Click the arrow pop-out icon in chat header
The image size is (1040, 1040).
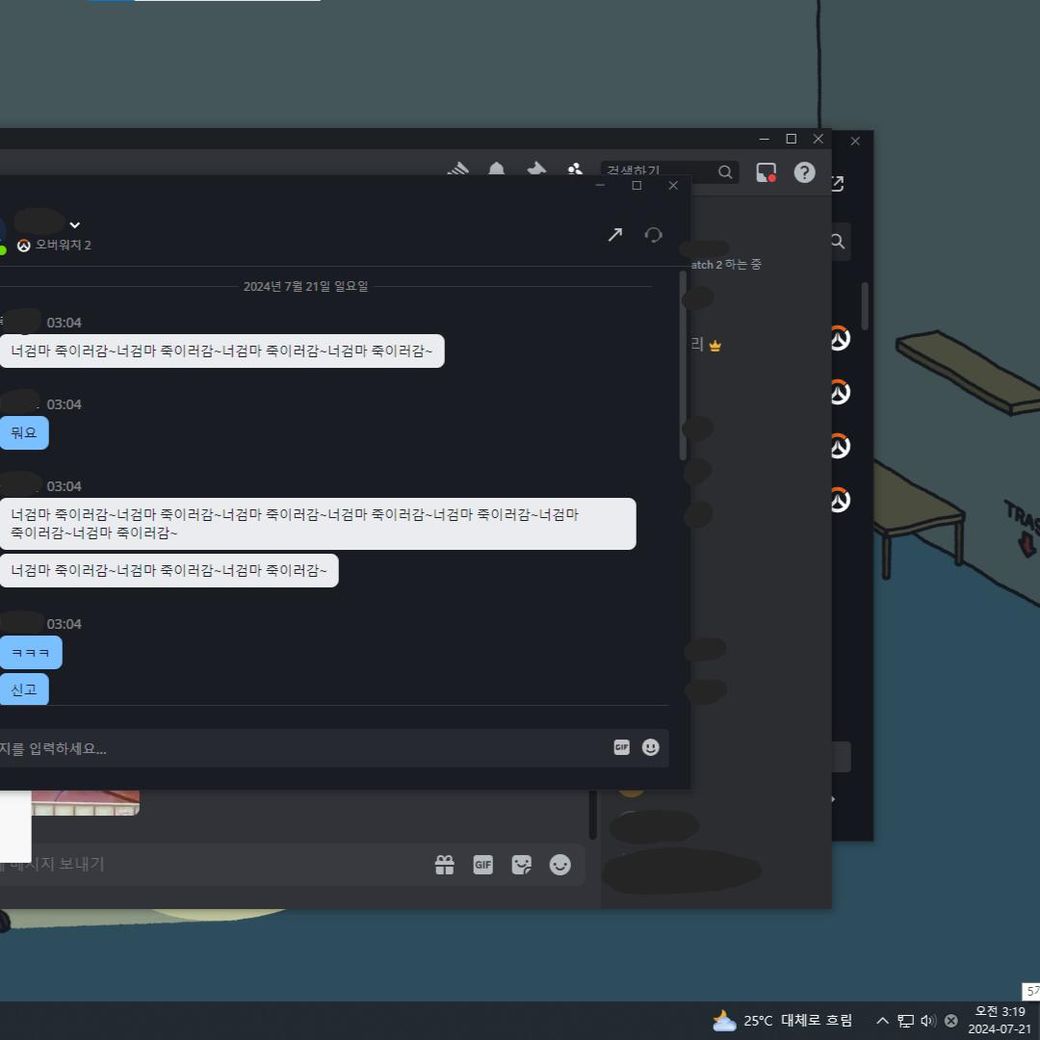pyautogui.click(x=615, y=234)
